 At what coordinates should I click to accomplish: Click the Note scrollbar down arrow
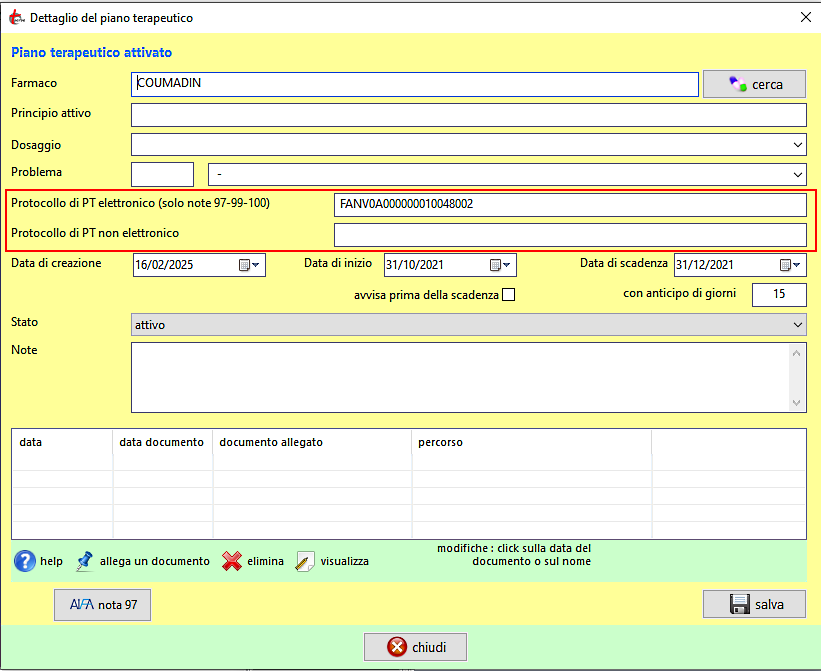point(797,403)
